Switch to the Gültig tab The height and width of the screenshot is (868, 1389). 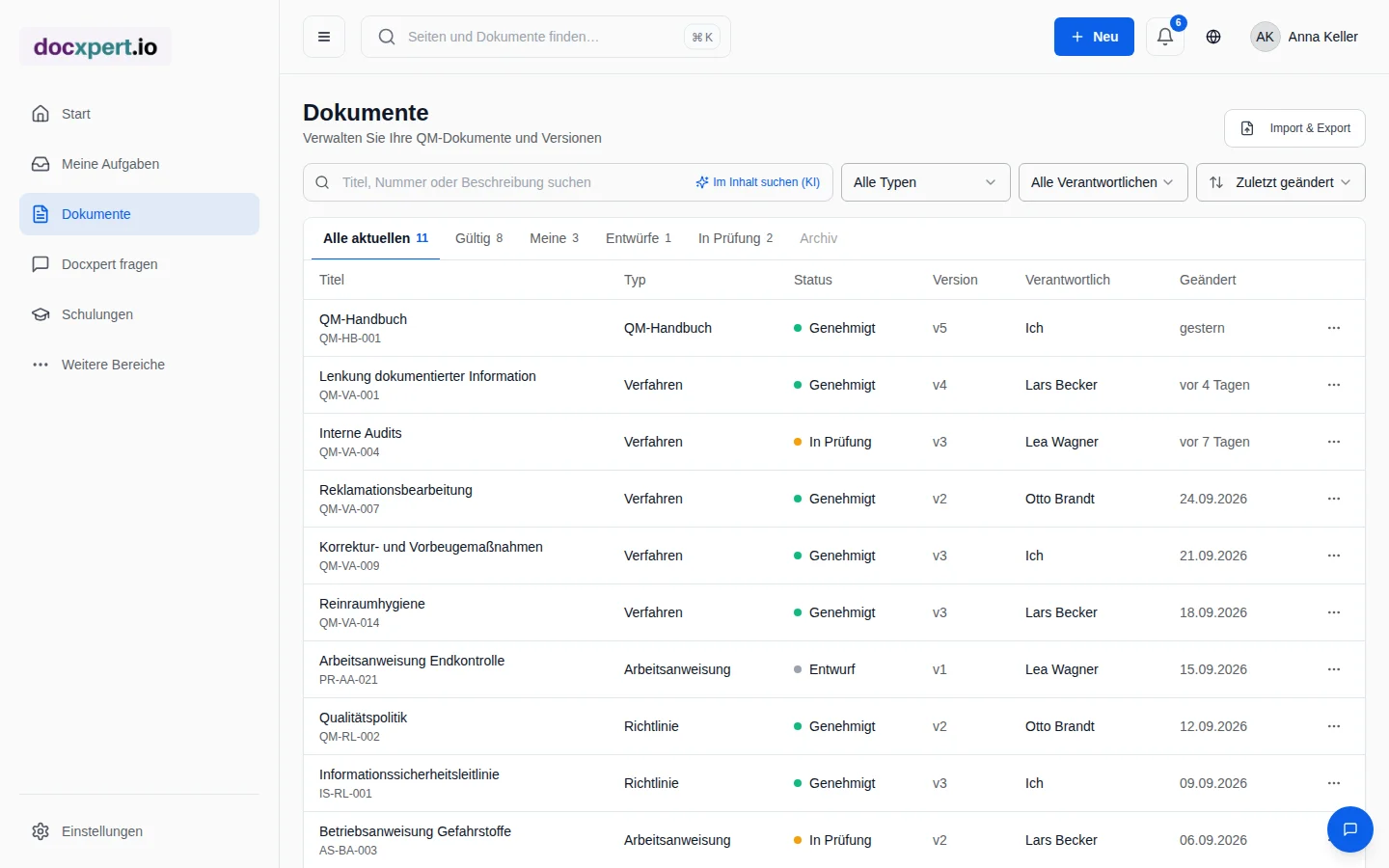[x=479, y=238]
